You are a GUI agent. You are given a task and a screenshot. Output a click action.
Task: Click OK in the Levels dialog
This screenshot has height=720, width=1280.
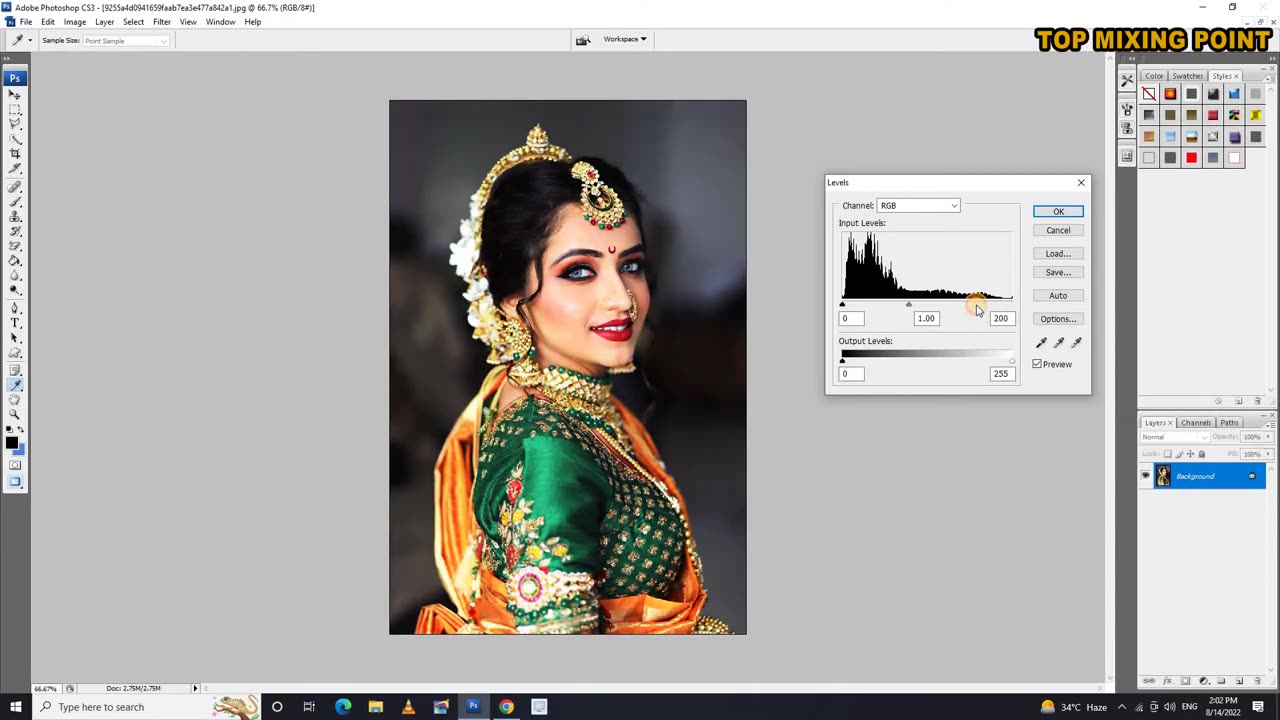pyautogui.click(x=1058, y=211)
